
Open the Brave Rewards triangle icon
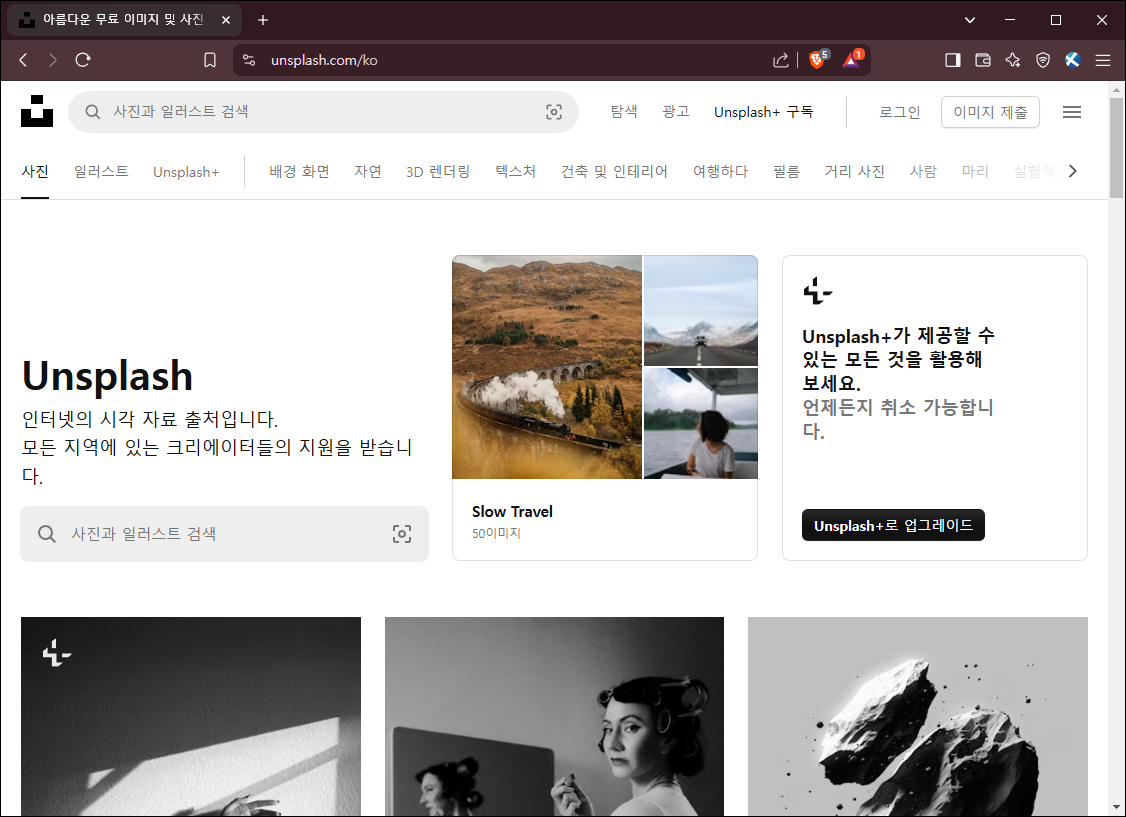click(x=852, y=60)
